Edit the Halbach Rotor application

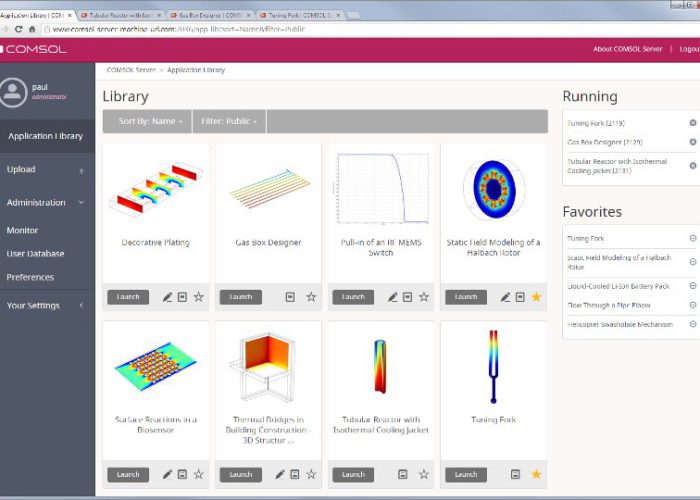[505, 297]
